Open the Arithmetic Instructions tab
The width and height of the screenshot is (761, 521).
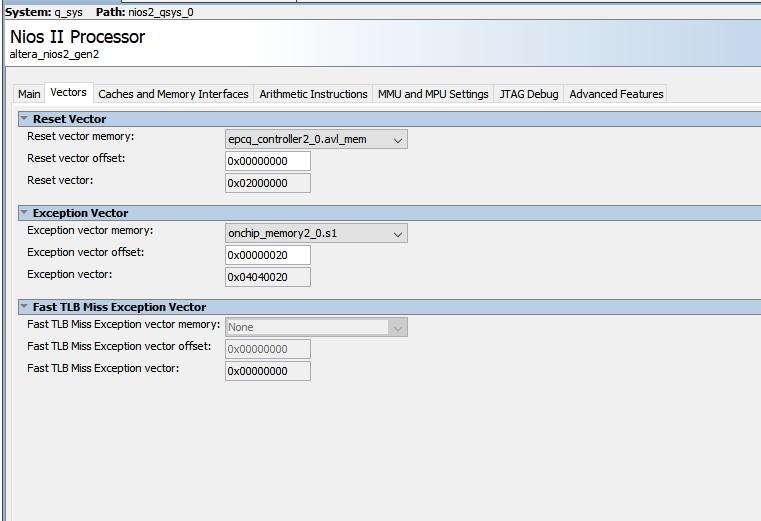click(313, 94)
